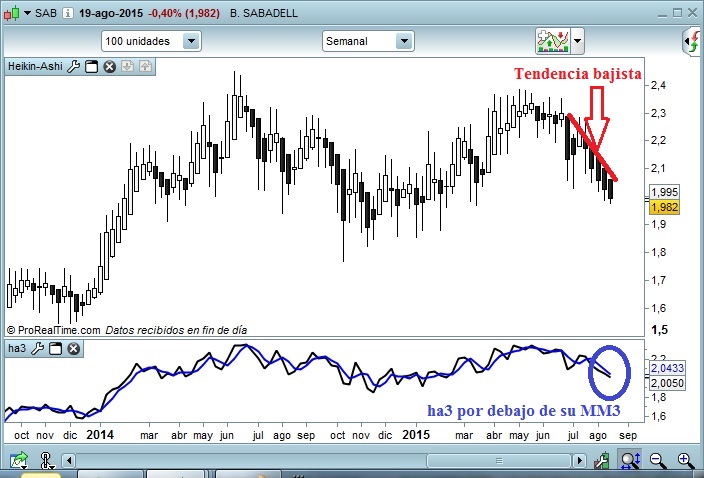Click the partially visible icon at toolbar right edge
Screen dimensions: 704x478
point(692,41)
